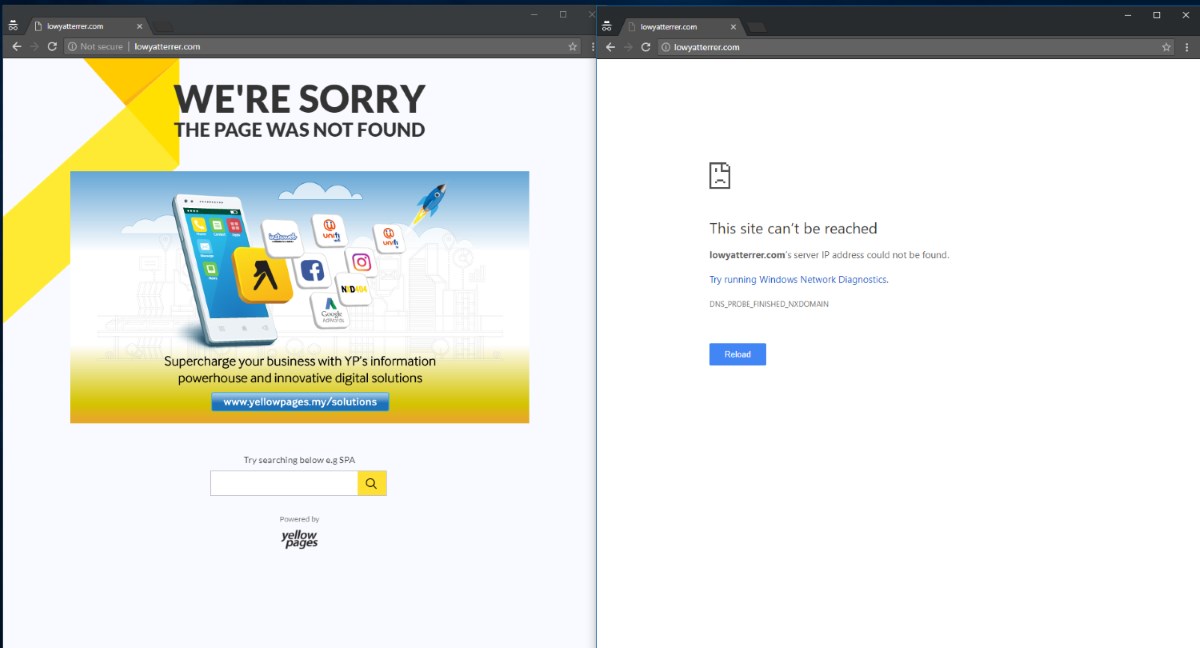Viewport: 1200px width, 648px height.
Task: Click the DNS_PROBE_FINISHED_NXDOMAIN error code
Action: [x=769, y=303]
